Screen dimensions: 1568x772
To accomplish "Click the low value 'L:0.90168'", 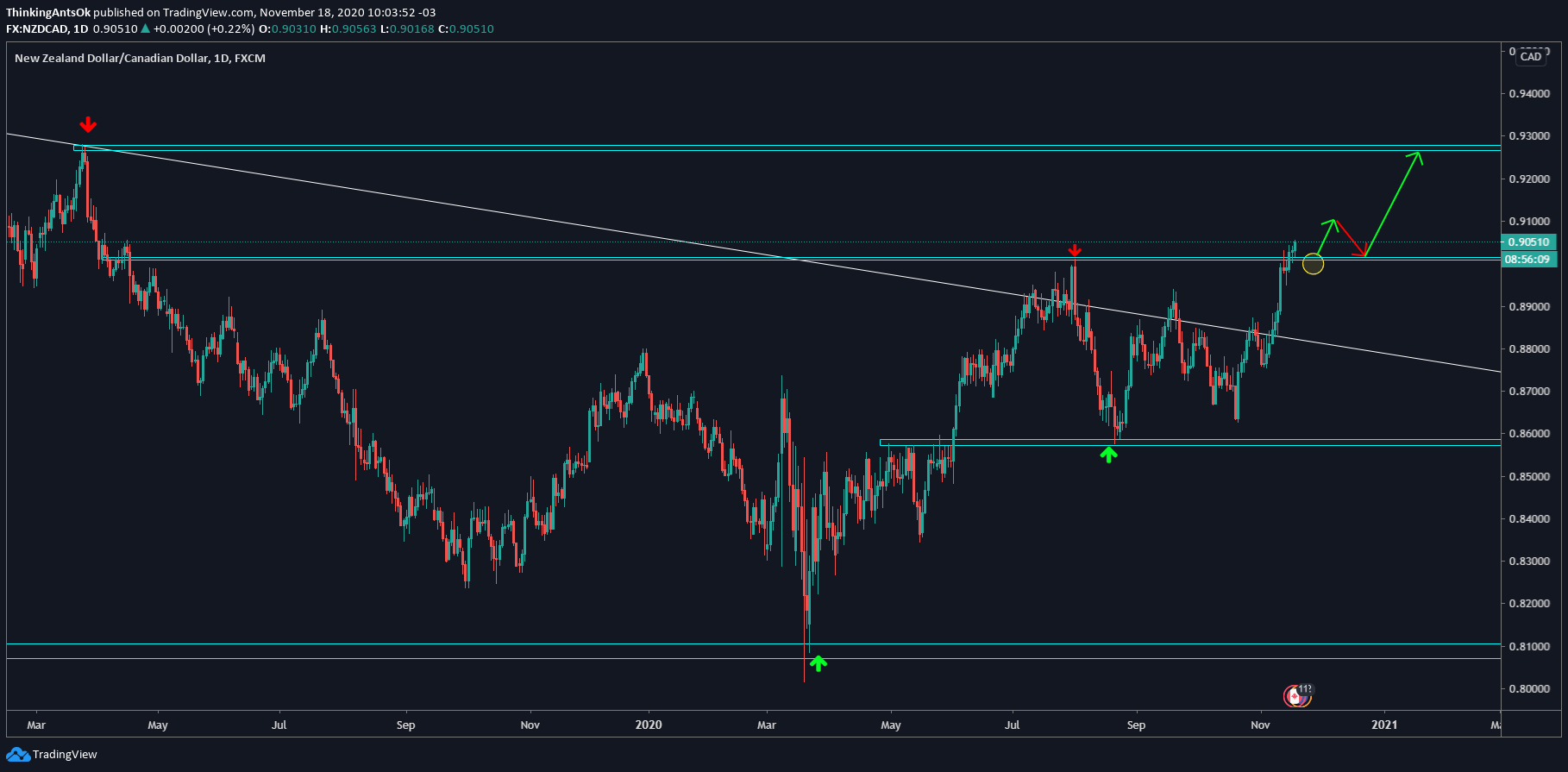I will pyautogui.click(x=407, y=28).
